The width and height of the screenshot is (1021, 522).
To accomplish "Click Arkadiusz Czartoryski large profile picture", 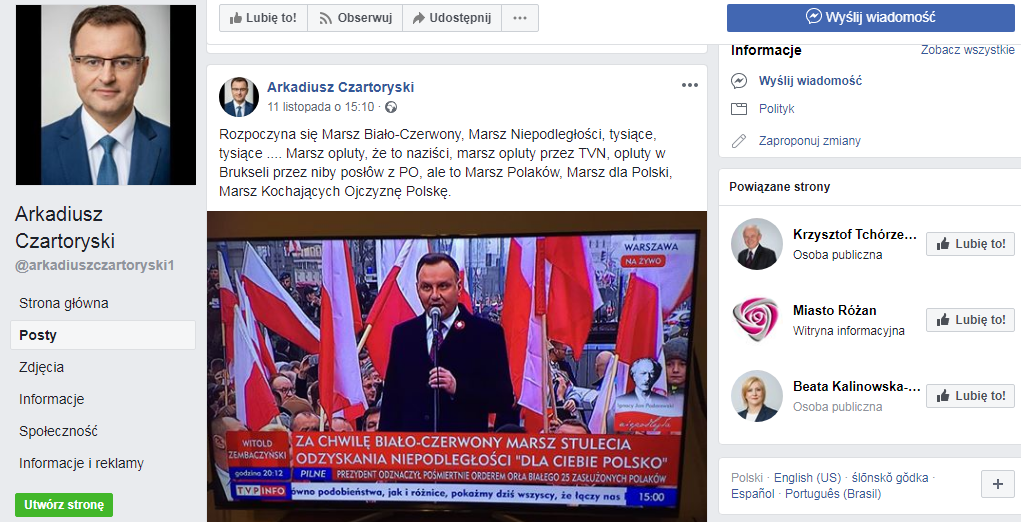I will 105,95.
